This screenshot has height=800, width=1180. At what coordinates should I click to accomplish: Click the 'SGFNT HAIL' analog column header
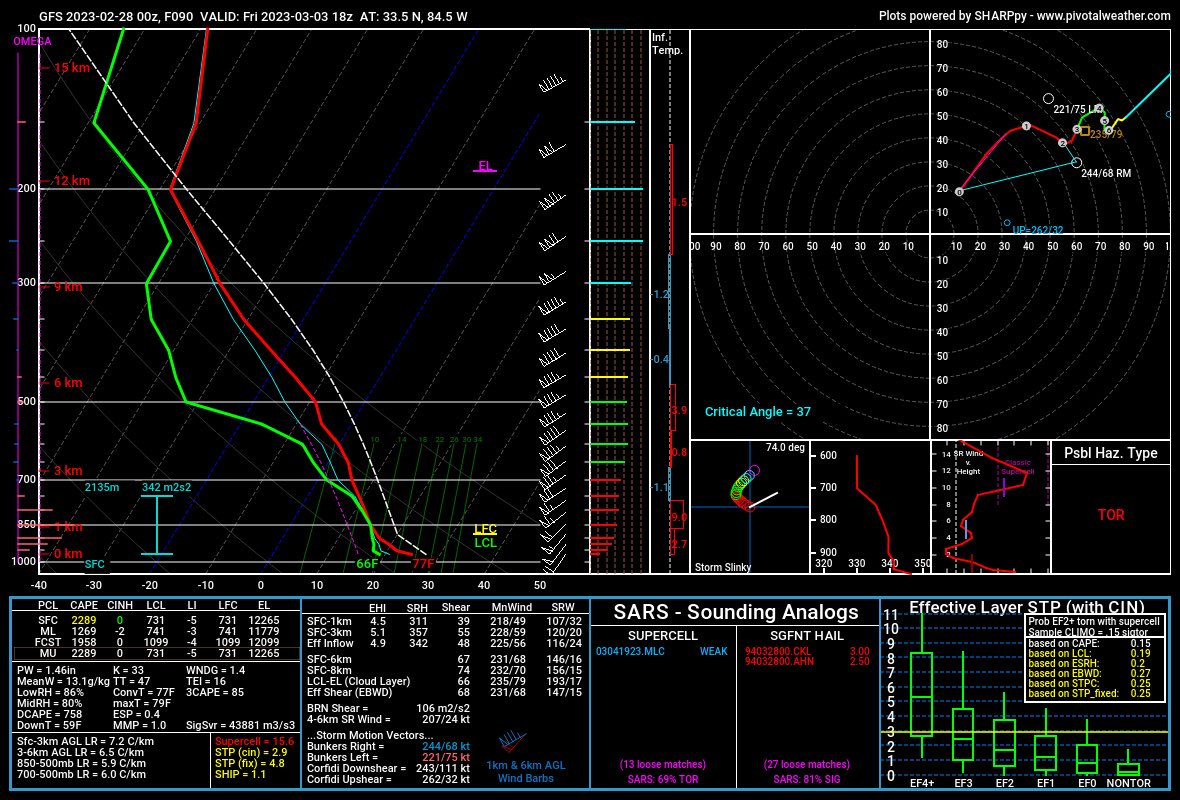pyautogui.click(x=807, y=635)
